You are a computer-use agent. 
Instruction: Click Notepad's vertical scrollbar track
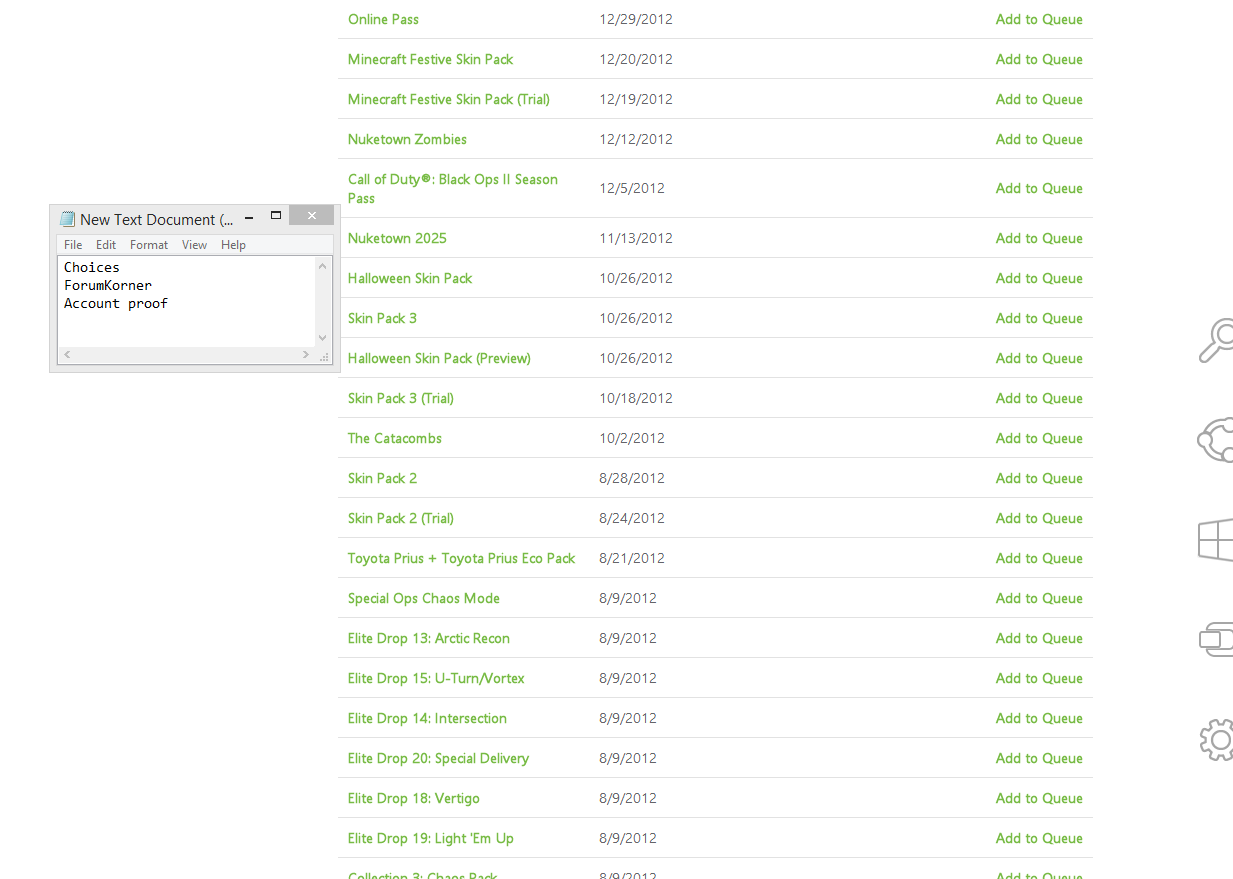click(322, 302)
